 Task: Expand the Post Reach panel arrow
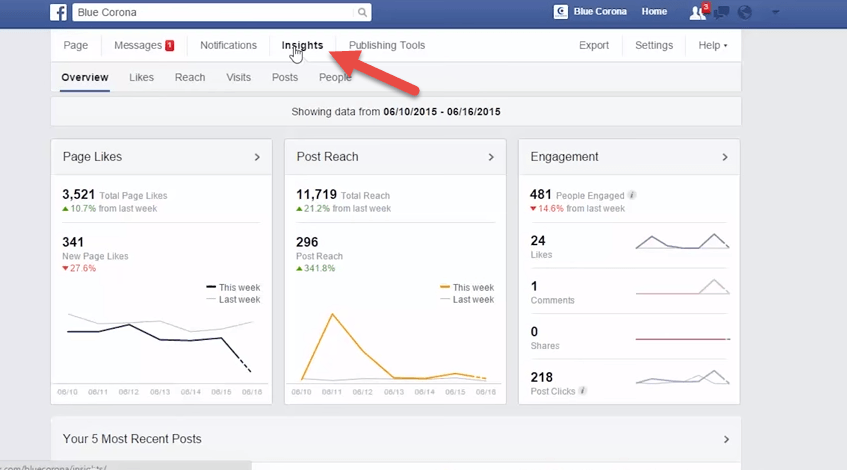pyautogui.click(x=491, y=157)
